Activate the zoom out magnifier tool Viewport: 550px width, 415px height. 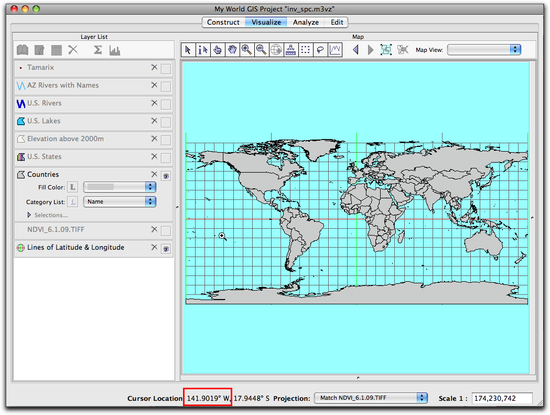tap(261, 50)
